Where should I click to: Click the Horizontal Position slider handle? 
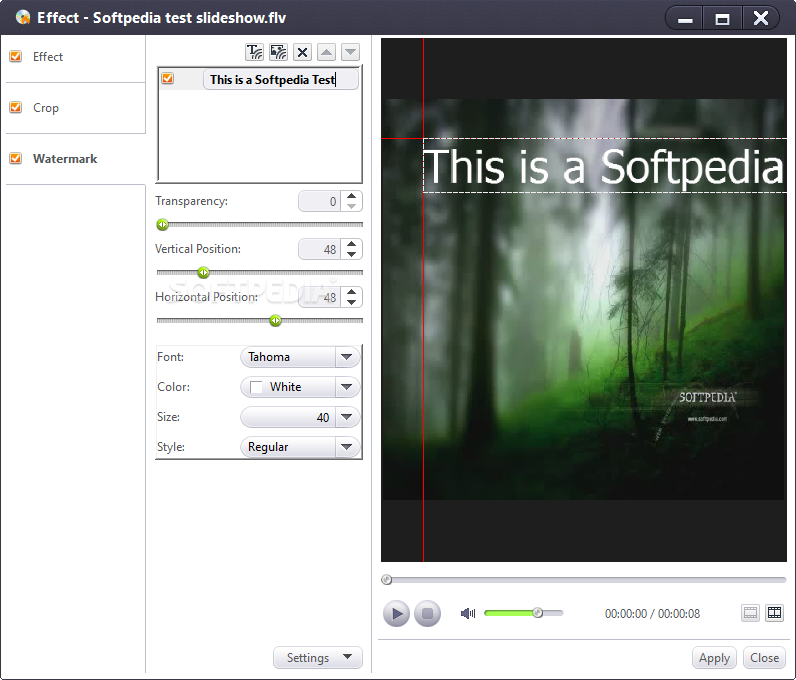click(x=276, y=320)
